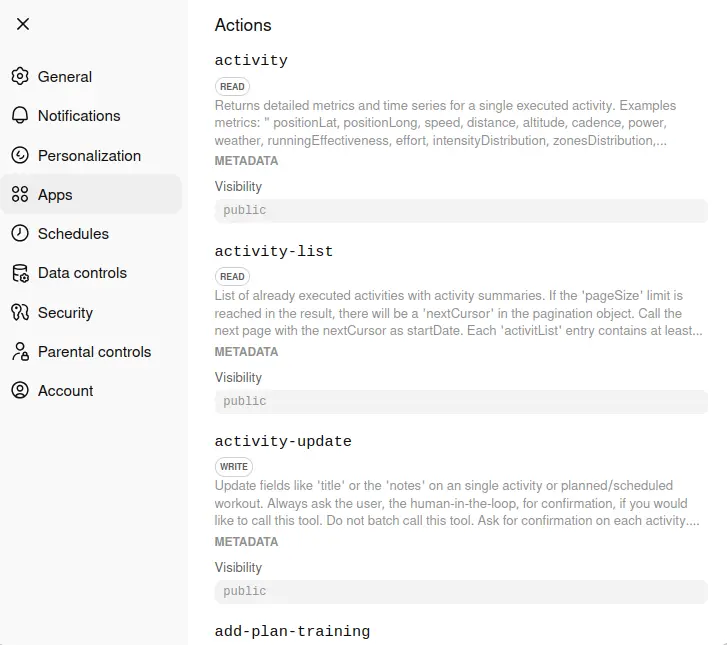Click the General gear icon
Viewport: 727px width, 645px height.
coord(20,77)
